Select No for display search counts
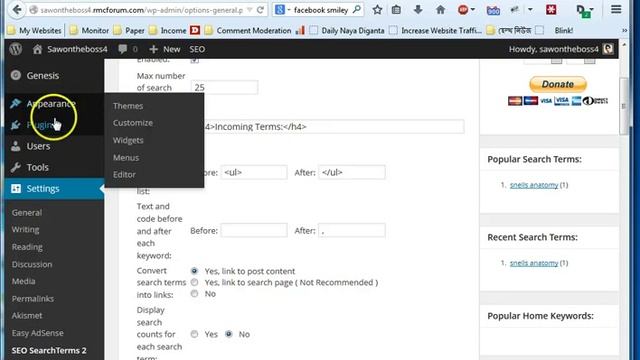This screenshot has width=640, height=360. (229, 334)
